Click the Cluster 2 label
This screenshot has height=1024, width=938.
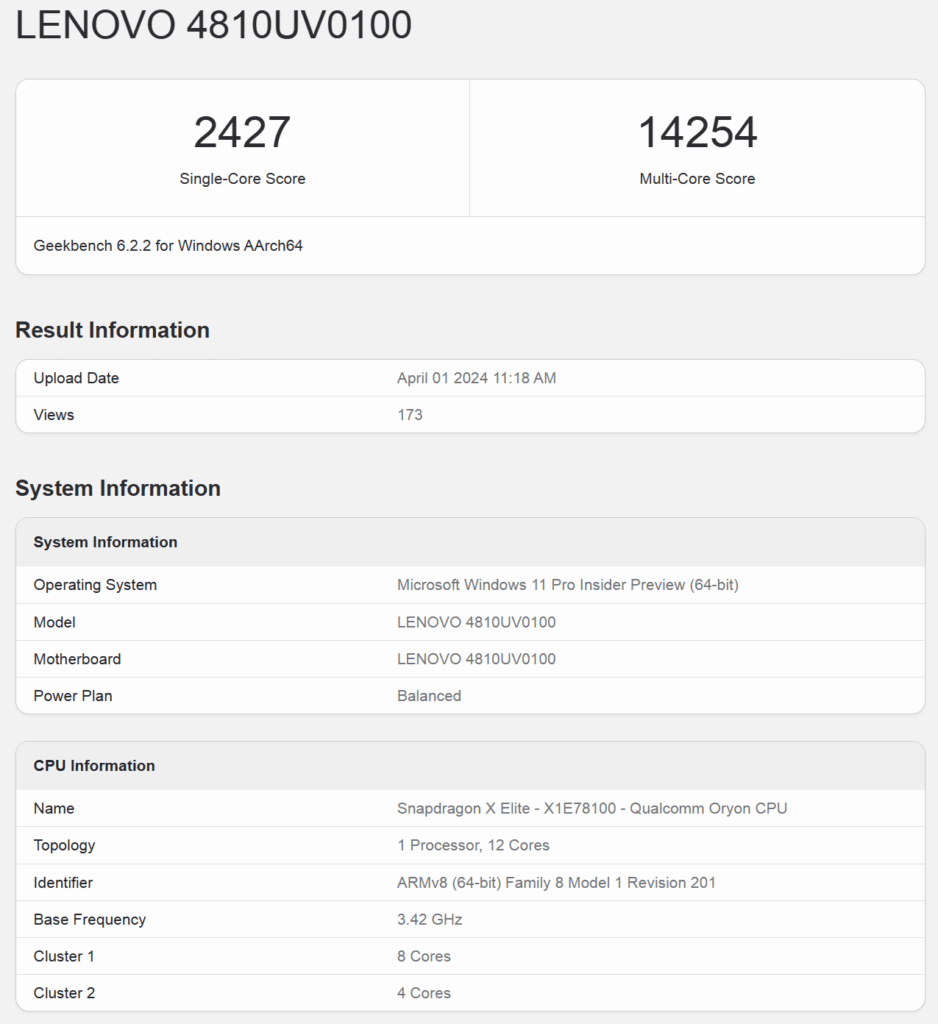(64, 993)
